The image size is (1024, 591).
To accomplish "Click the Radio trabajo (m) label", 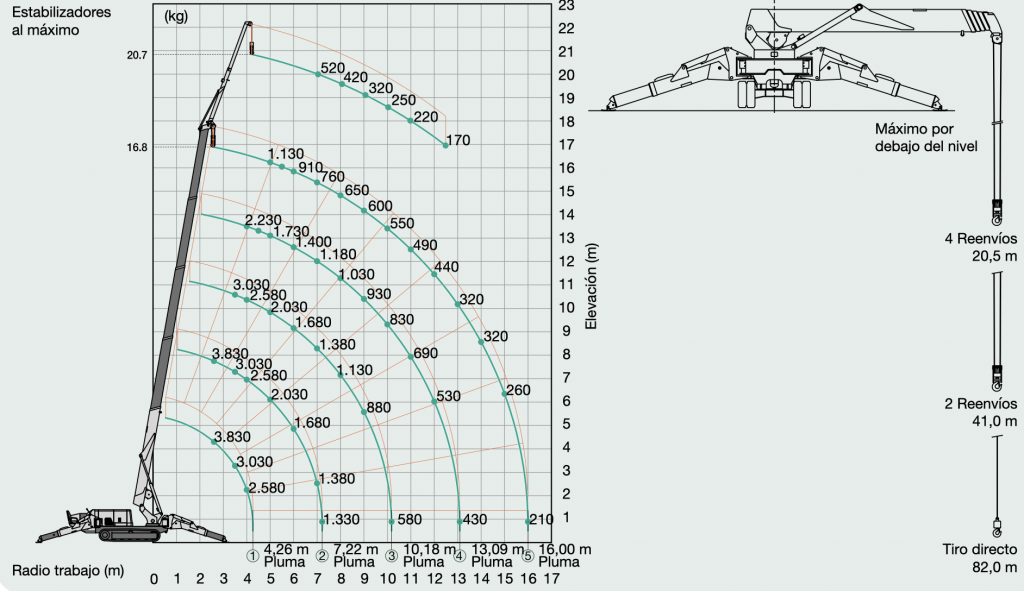I will point(68,570).
